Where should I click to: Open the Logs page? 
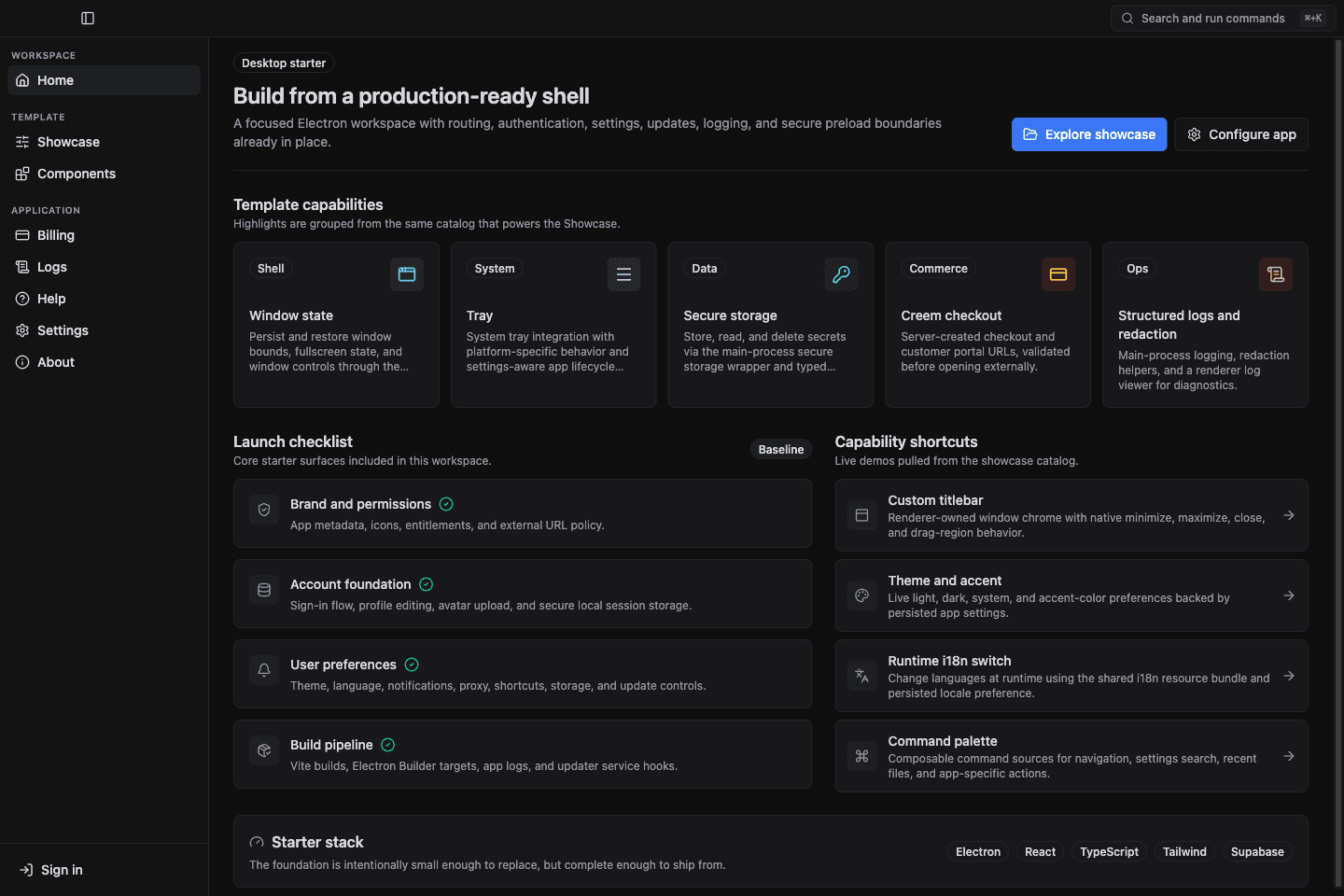coord(104,267)
